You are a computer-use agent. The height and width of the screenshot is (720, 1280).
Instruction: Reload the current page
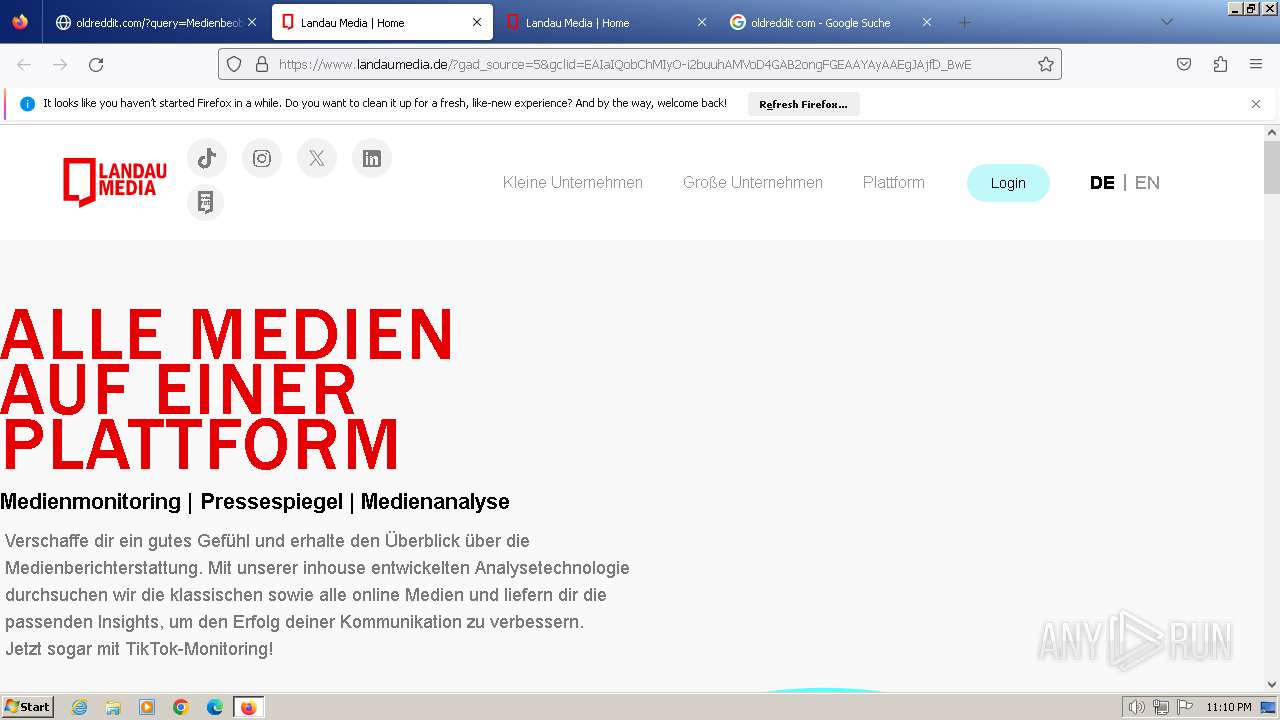pyautogui.click(x=96, y=64)
